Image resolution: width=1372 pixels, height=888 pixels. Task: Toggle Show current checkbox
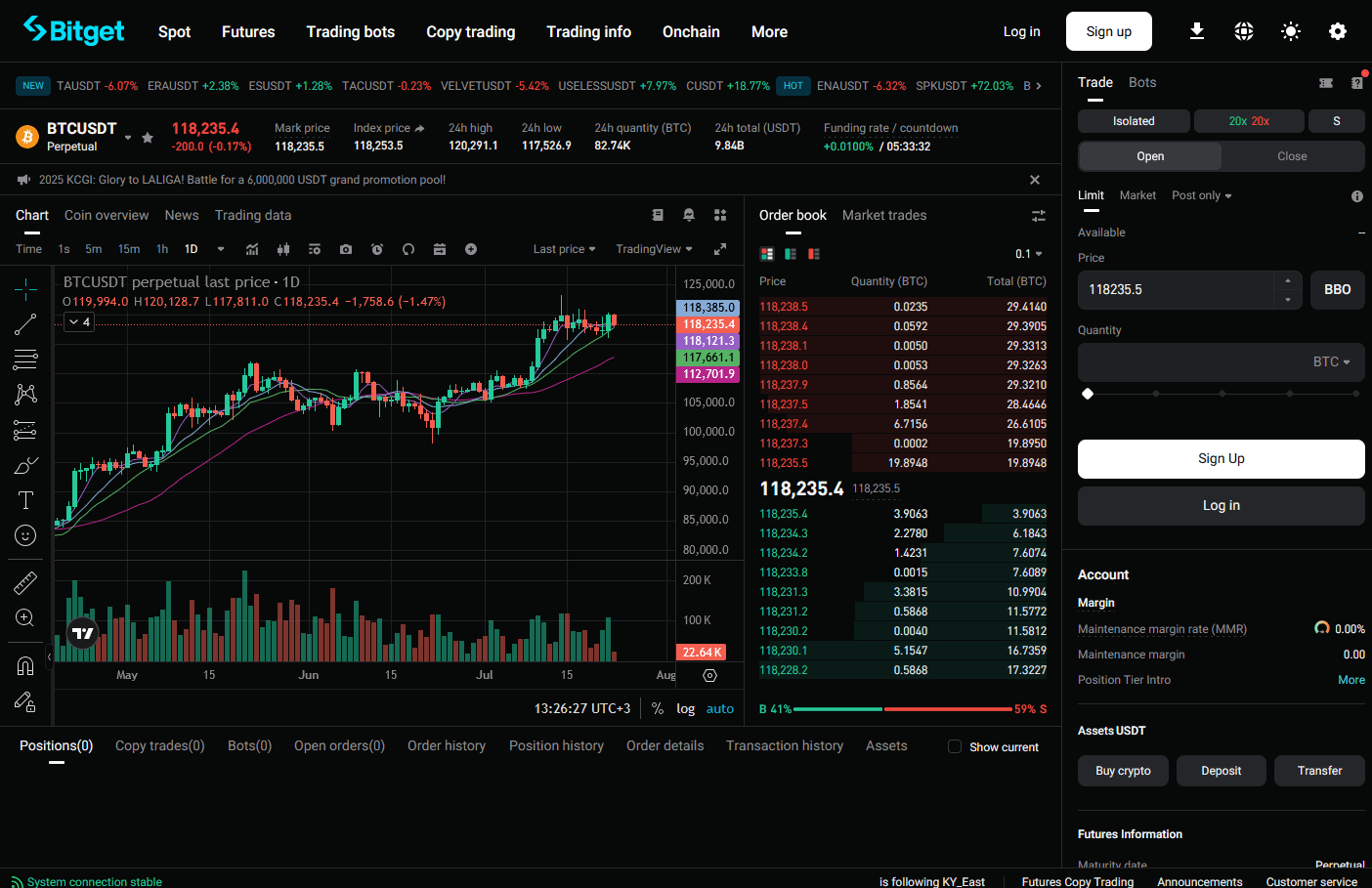[x=955, y=746]
